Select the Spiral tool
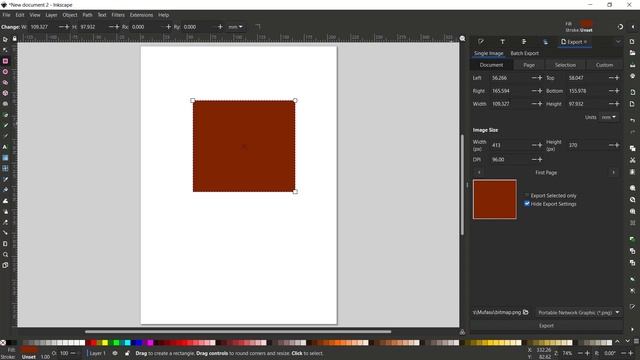 [5, 104]
